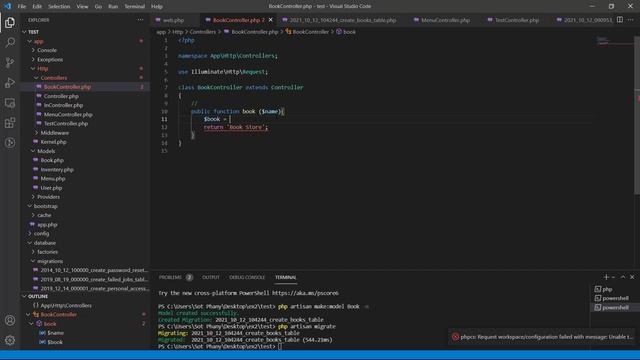The image size is (640, 360).
Task: Create a new terminal with plus icon
Action: click(x=606, y=277)
